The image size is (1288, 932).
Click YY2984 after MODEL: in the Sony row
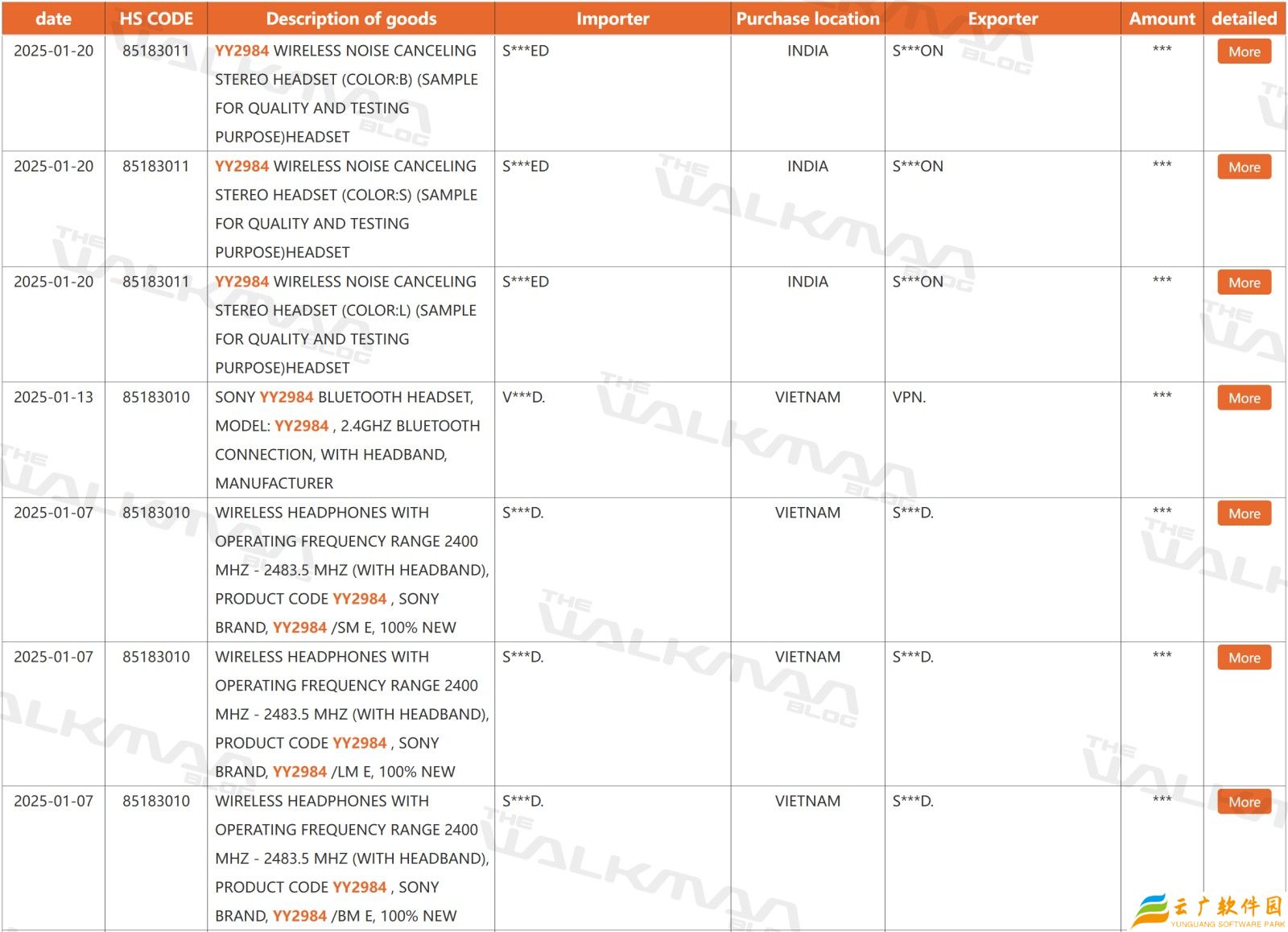(302, 426)
